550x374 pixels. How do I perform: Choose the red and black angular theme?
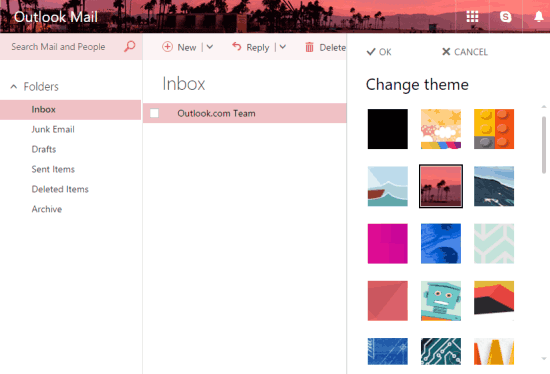pos(494,301)
